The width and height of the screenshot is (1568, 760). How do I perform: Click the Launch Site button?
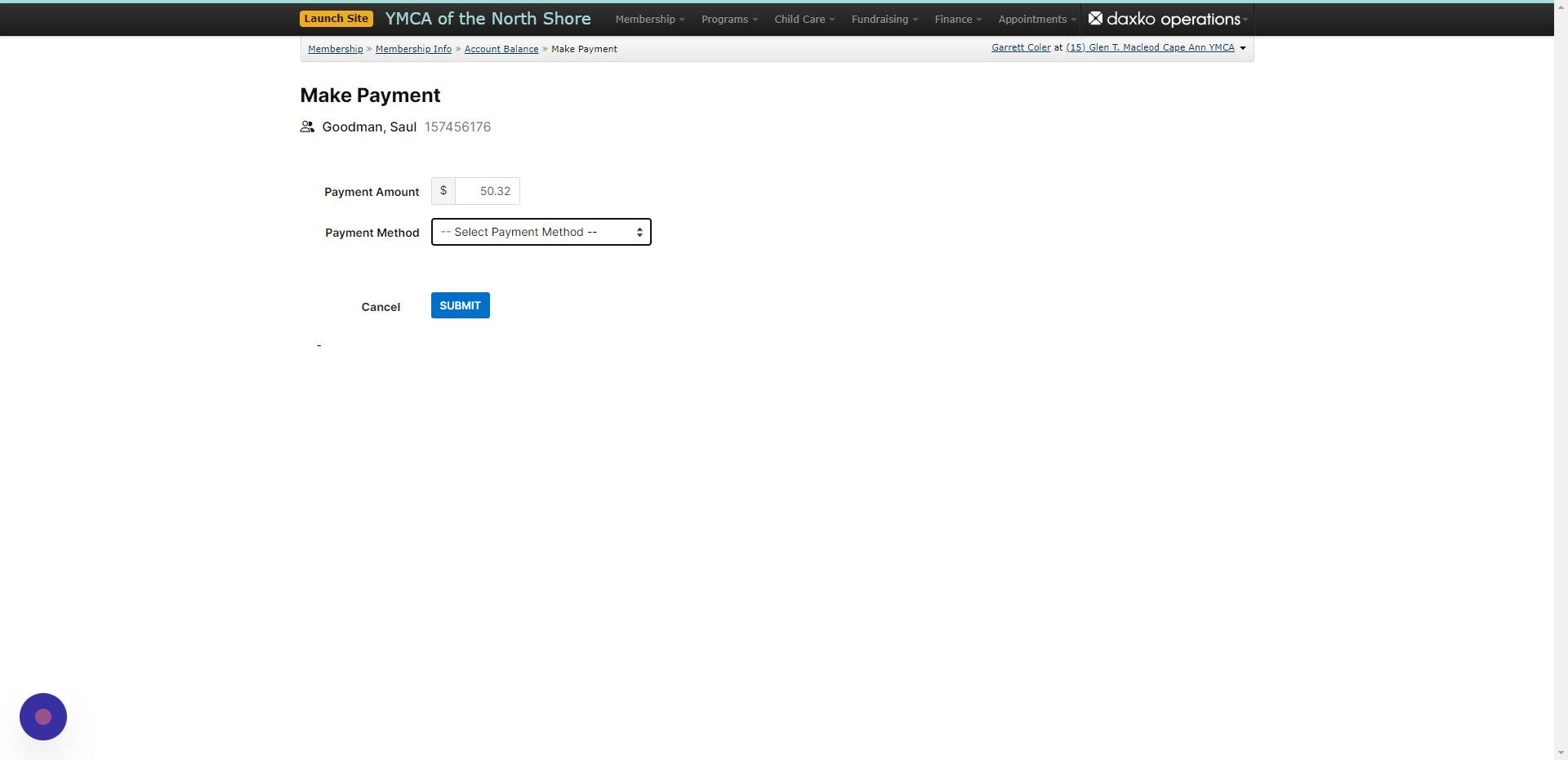click(336, 19)
